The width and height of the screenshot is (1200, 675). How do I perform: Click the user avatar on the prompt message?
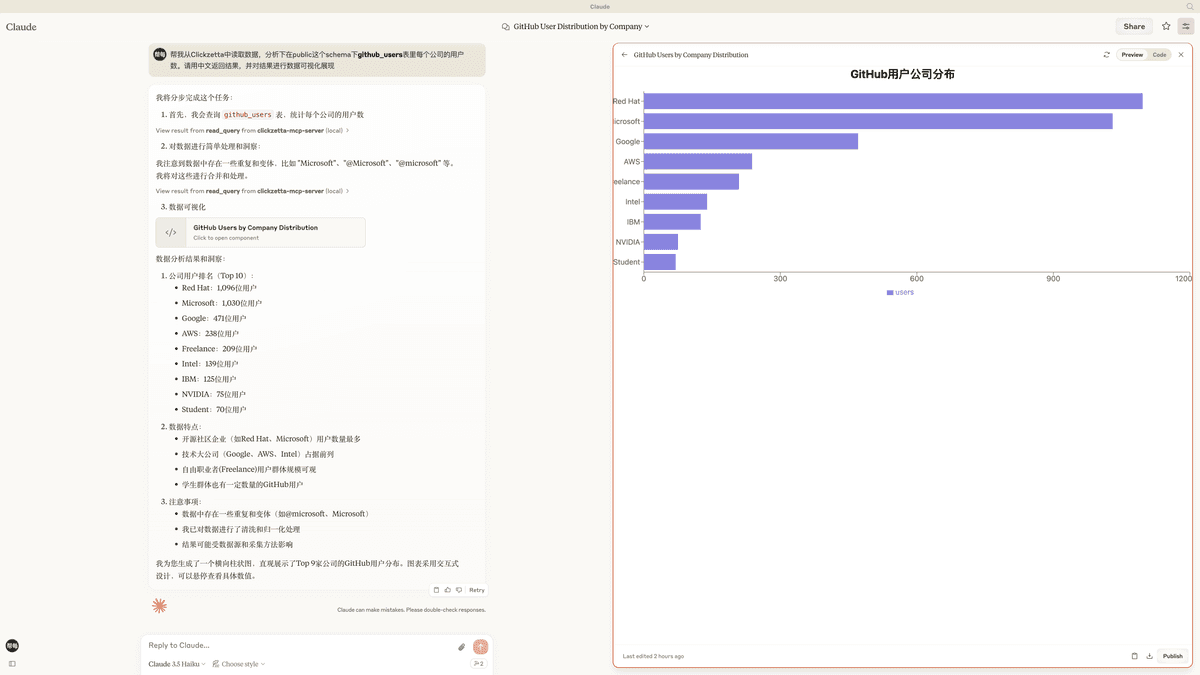[x=160, y=54]
